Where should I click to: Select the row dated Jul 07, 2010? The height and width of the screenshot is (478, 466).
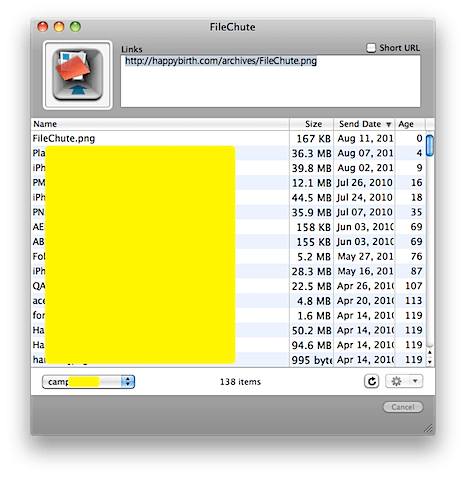[228, 212]
